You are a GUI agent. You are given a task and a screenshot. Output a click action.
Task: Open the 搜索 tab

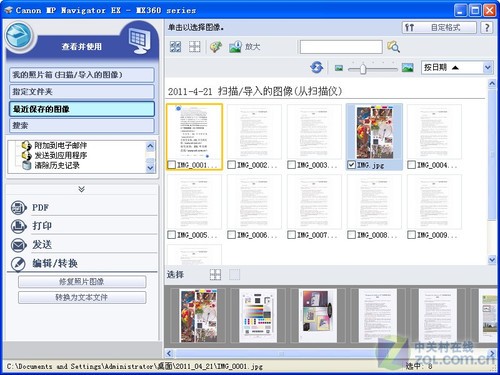click(82, 126)
